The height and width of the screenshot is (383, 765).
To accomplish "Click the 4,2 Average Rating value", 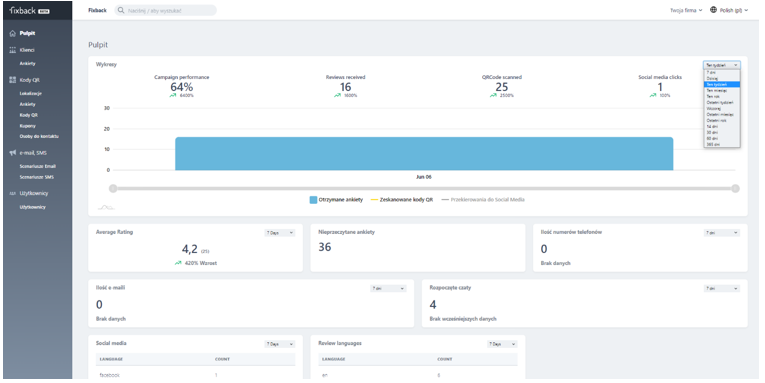I will (x=190, y=249).
